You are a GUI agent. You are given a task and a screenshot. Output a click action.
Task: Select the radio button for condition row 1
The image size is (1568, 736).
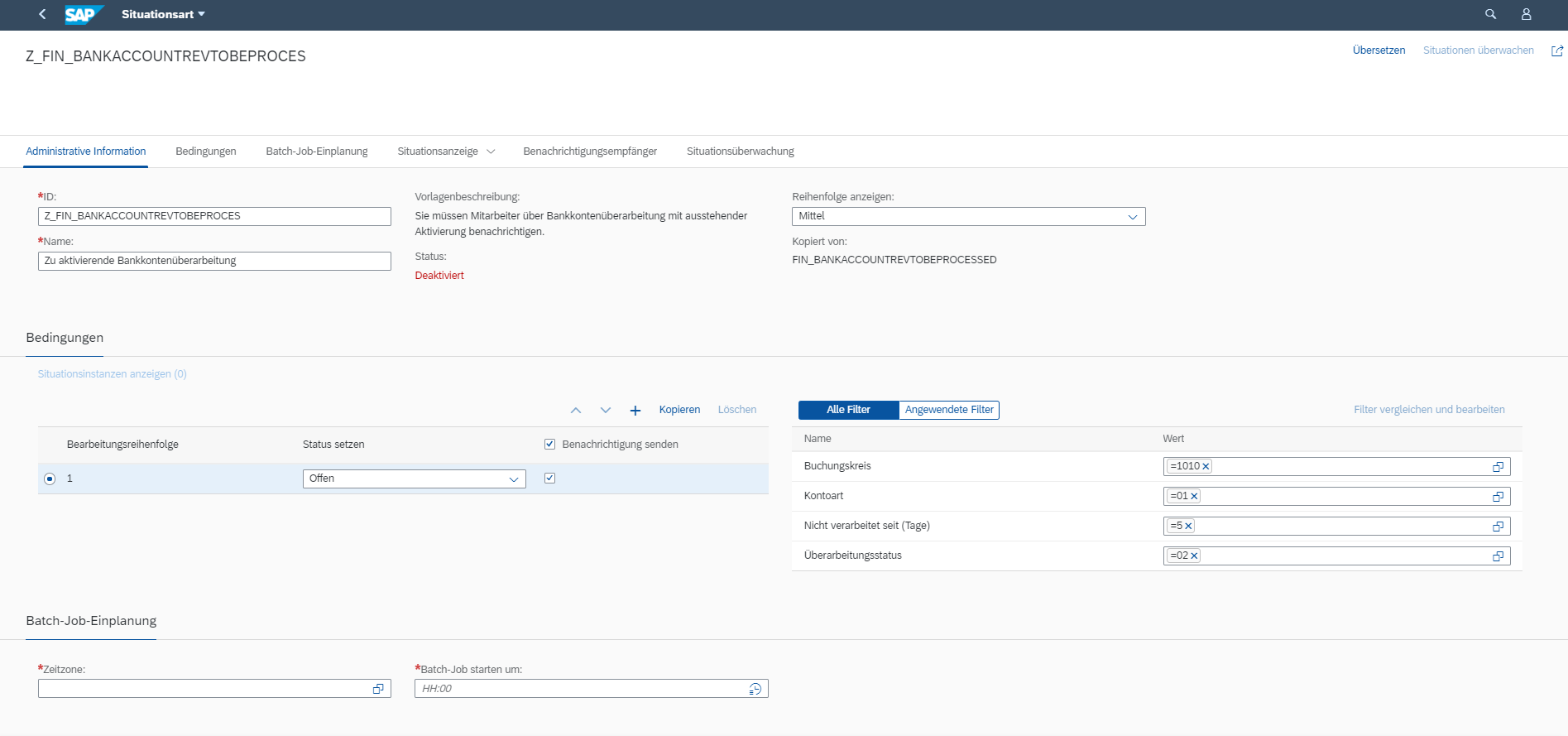50,479
